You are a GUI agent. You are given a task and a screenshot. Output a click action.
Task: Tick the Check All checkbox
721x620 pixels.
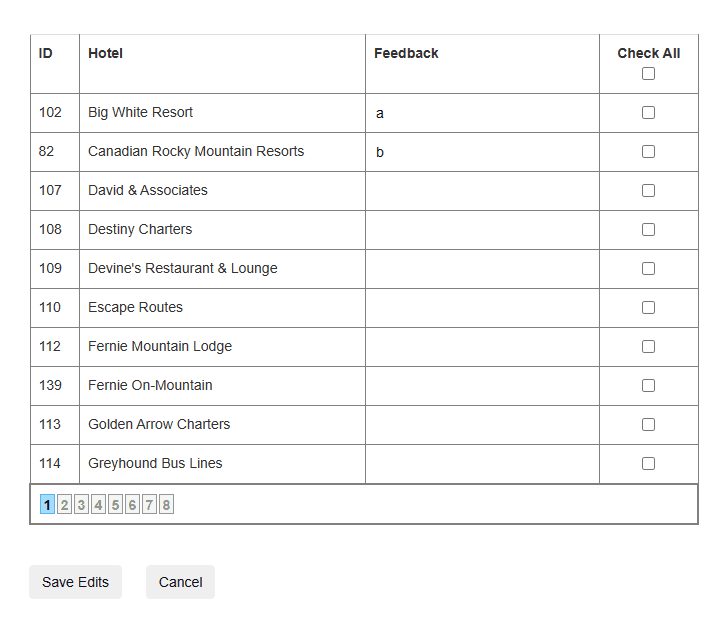[648, 74]
